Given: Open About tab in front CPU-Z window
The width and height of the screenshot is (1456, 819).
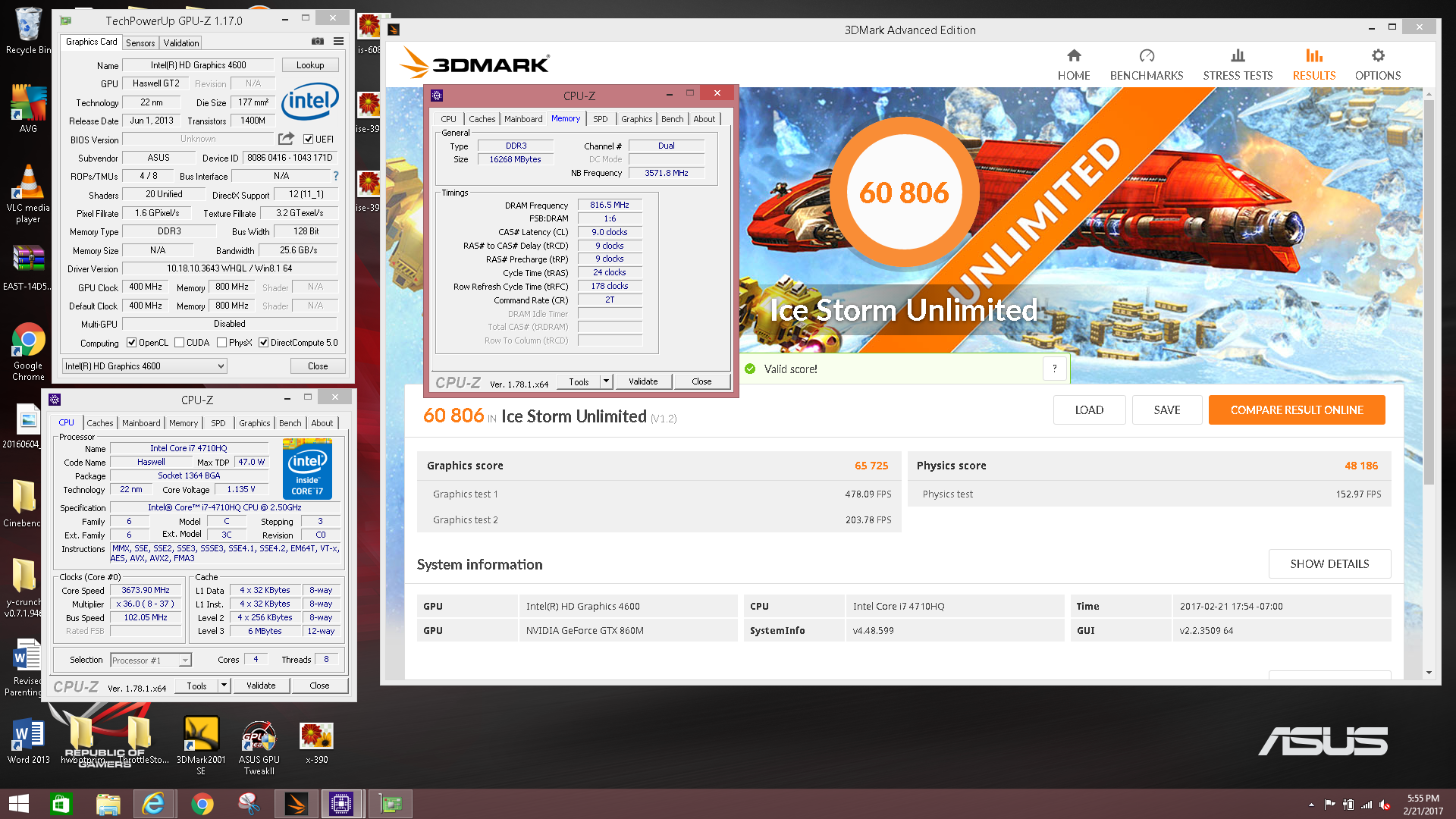Looking at the screenshot, I should pos(704,119).
